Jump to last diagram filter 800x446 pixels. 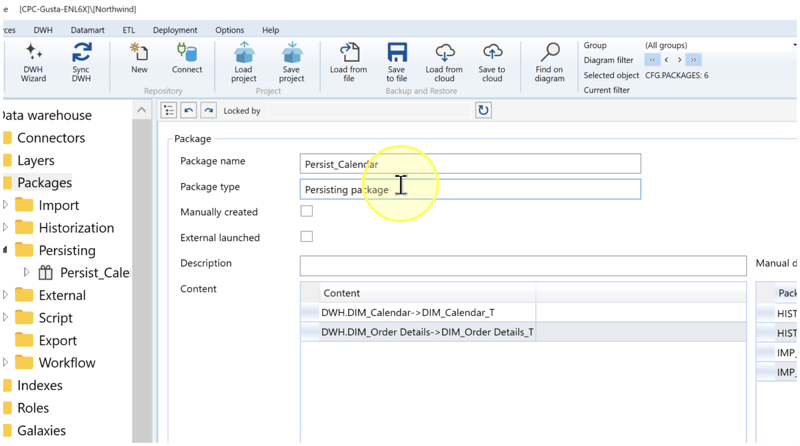(693, 60)
